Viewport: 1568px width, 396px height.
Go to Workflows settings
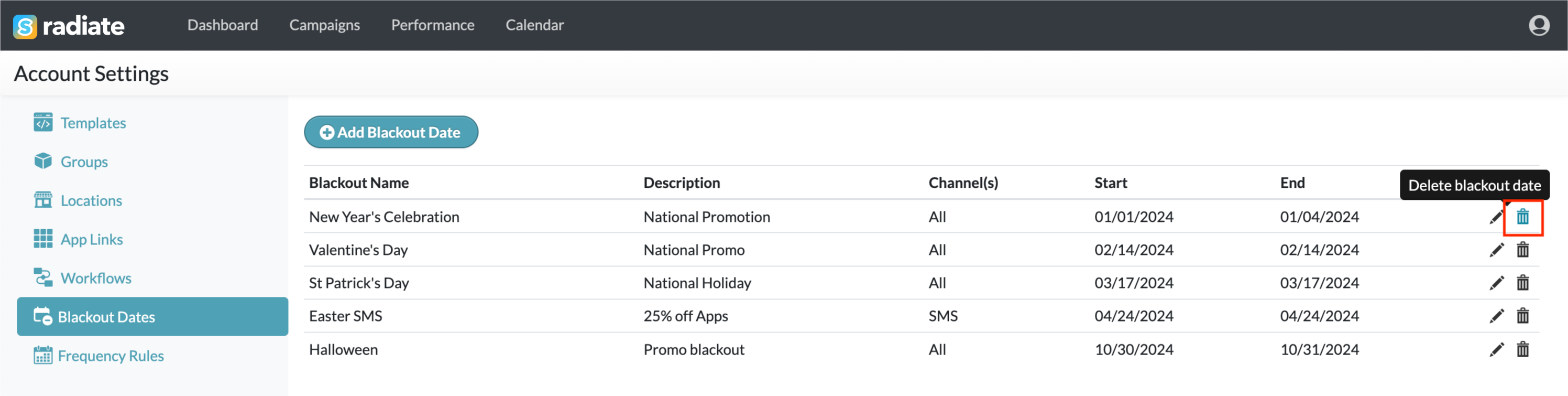95,278
